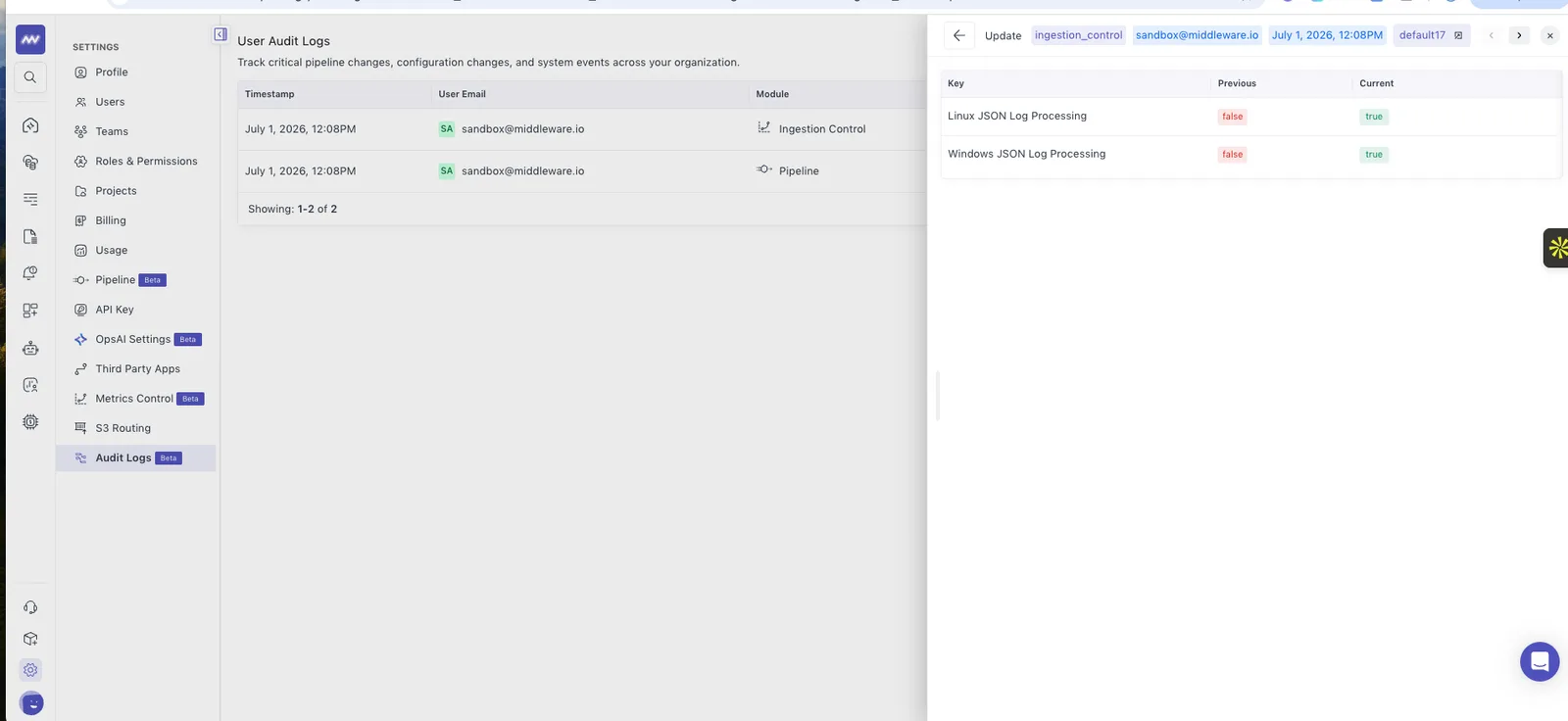
Task: Click the dashboard widgets icon with plus
Action: coord(30,311)
